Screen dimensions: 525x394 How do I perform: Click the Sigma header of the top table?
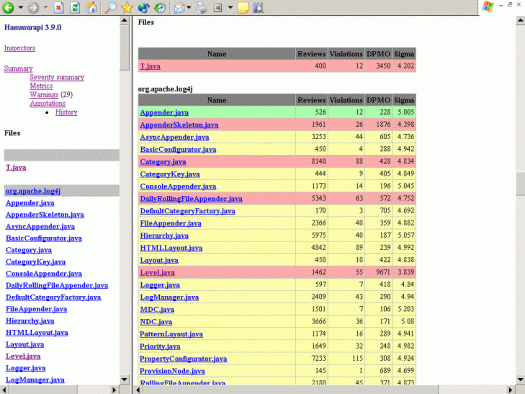pyautogui.click(x=404, y=54)
